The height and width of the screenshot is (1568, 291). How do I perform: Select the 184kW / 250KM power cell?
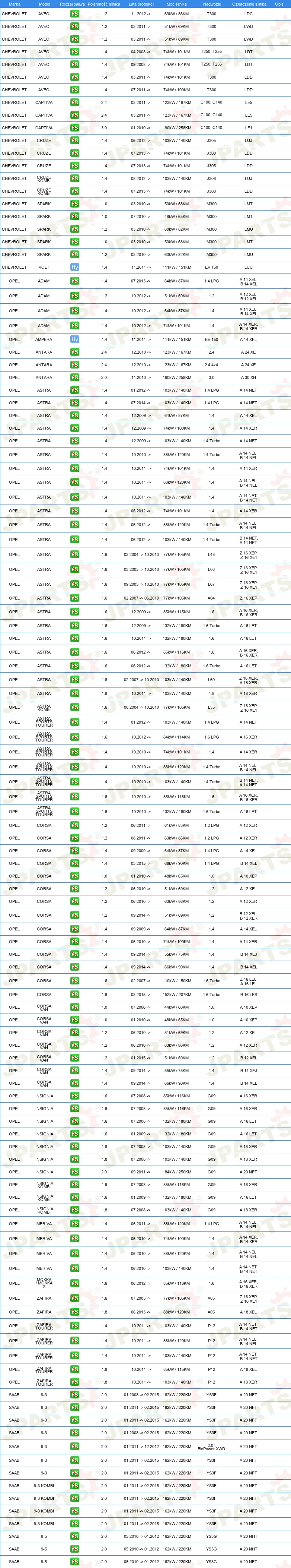[177, 1172]
